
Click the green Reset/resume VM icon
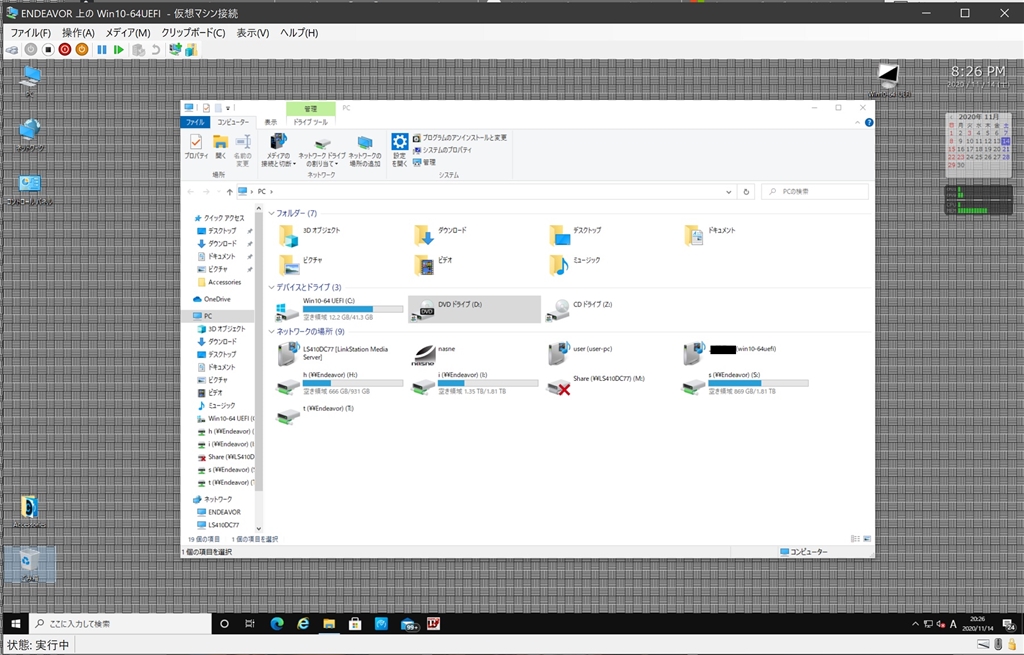[x=118, y=50]
